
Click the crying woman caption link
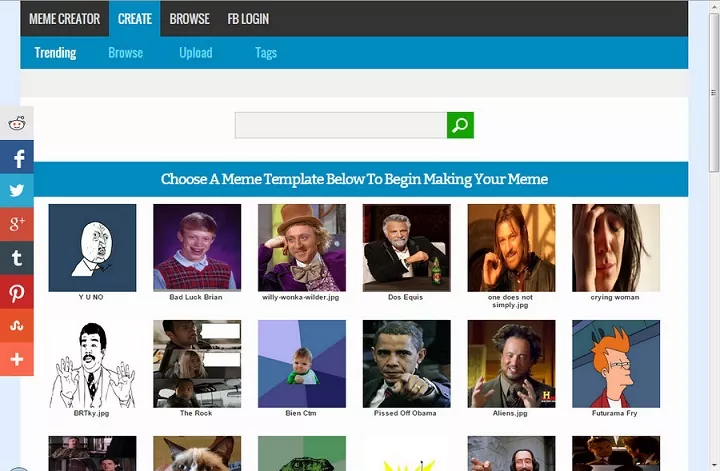[614, 297]
